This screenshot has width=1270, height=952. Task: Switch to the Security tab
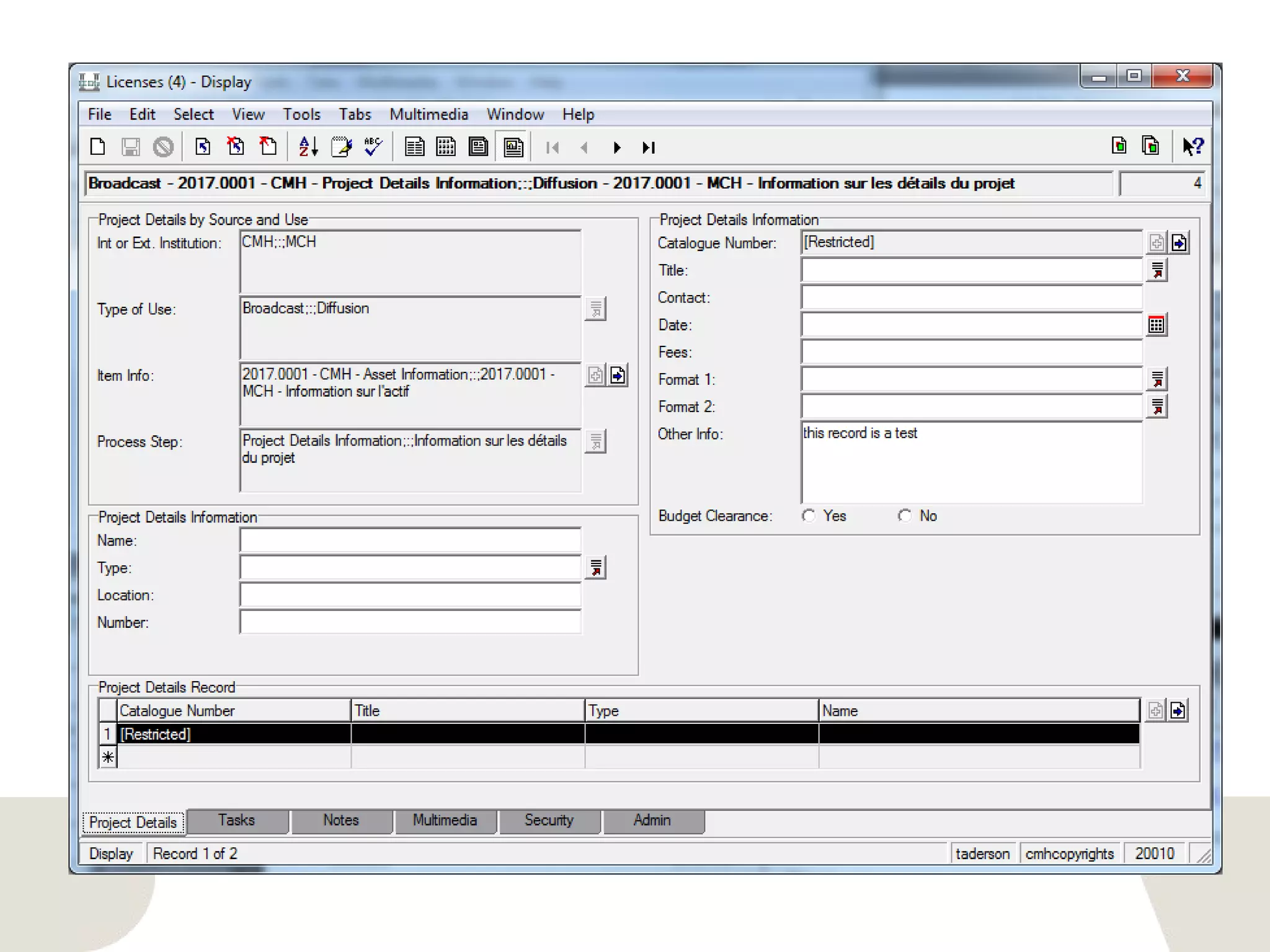pyautogui.click(x=549, y=821)
